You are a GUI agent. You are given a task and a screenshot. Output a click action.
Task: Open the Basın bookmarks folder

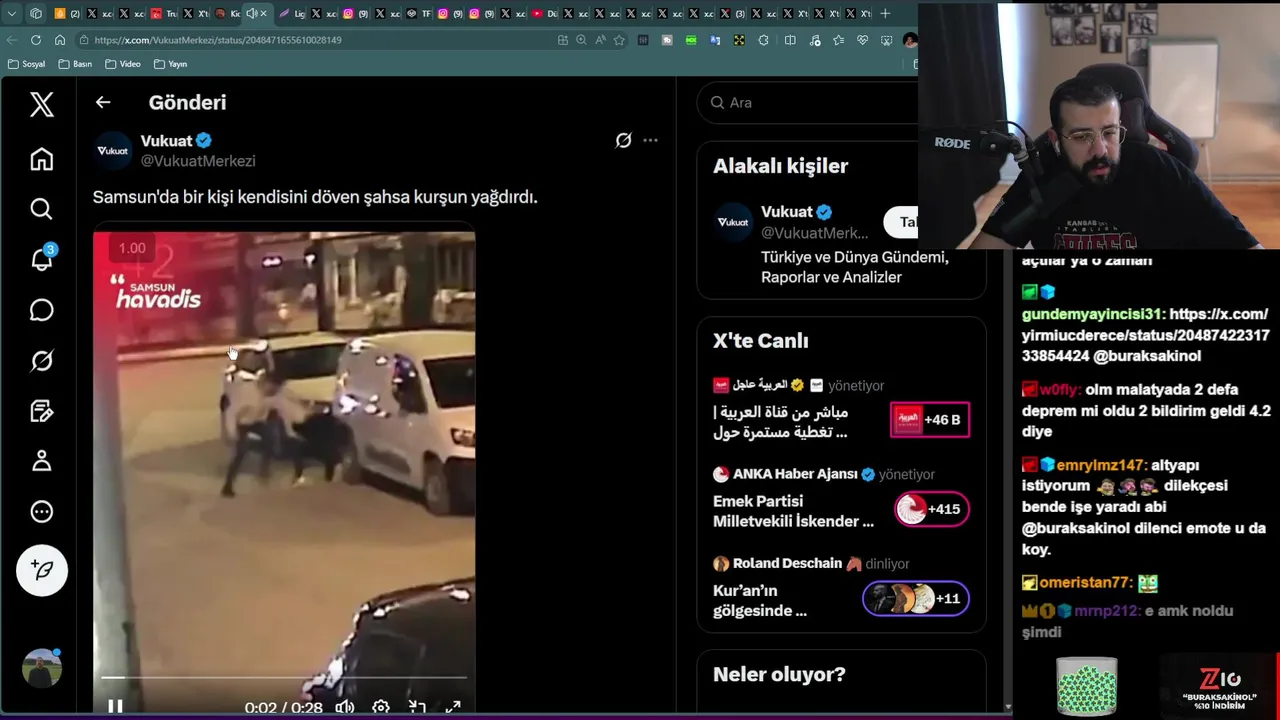(75, 64)
